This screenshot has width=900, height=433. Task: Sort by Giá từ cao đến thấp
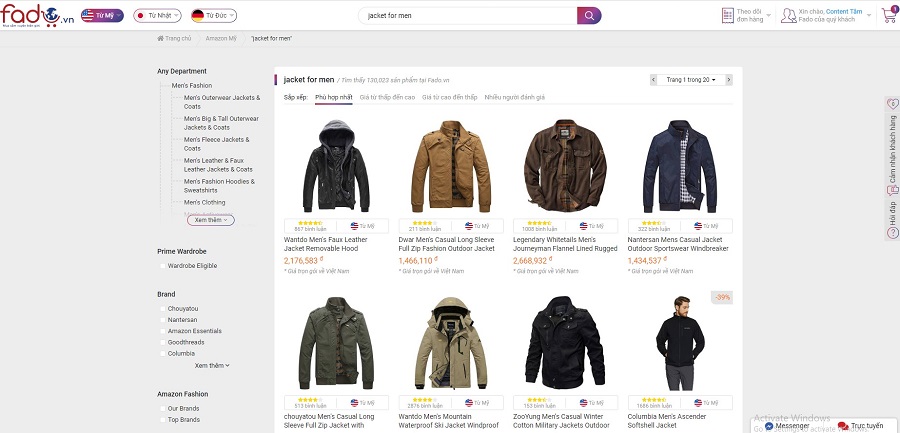coord(449,97)
